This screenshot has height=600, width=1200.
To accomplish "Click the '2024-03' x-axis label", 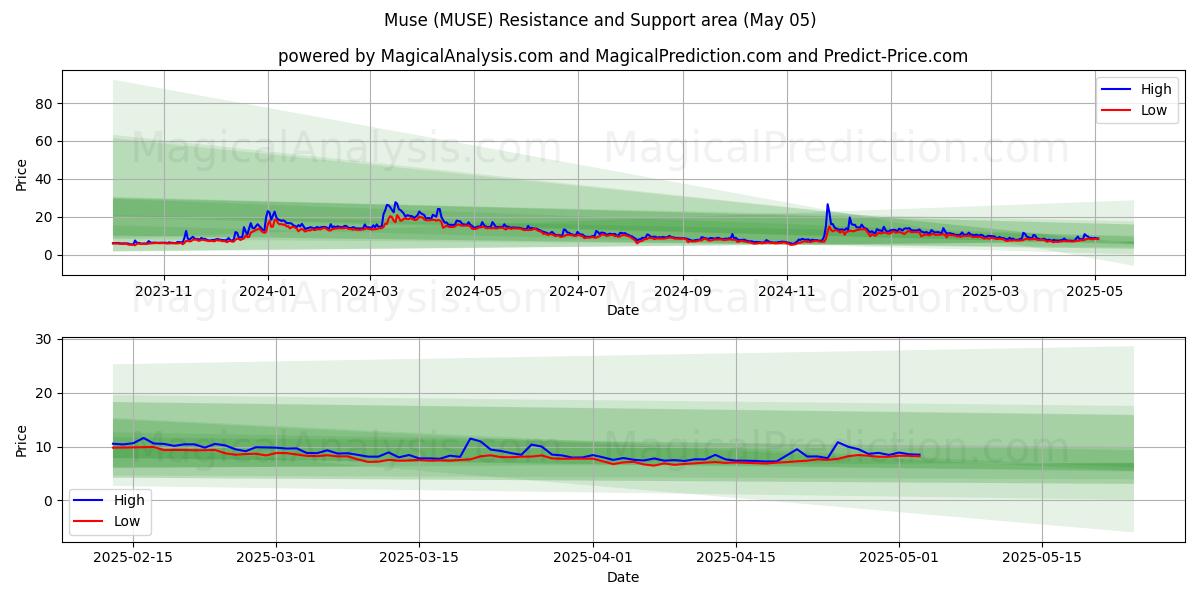I will click(370, 291).
